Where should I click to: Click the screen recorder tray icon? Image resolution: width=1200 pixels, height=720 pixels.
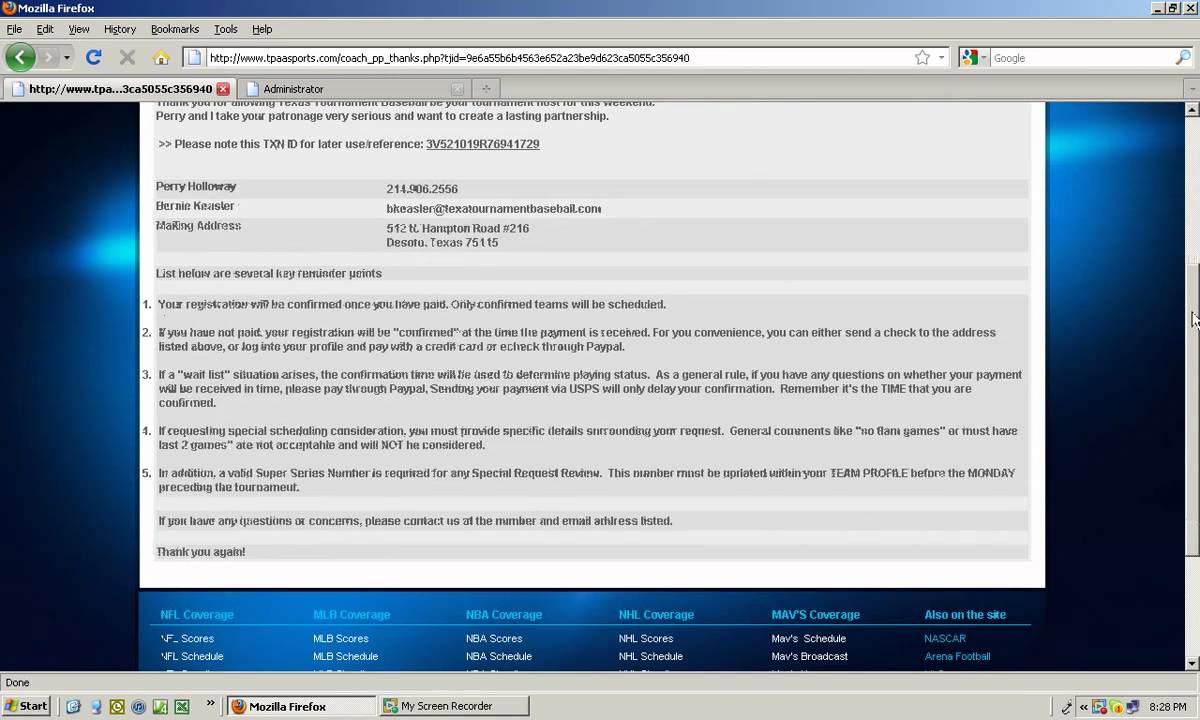[1101, 707]
